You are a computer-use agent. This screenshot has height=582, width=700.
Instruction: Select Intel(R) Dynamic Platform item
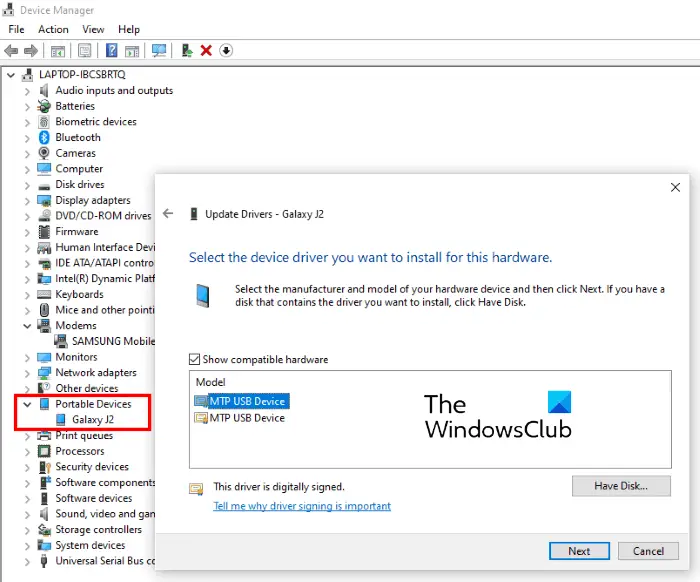pyautogui.click(x=105, y=279)
